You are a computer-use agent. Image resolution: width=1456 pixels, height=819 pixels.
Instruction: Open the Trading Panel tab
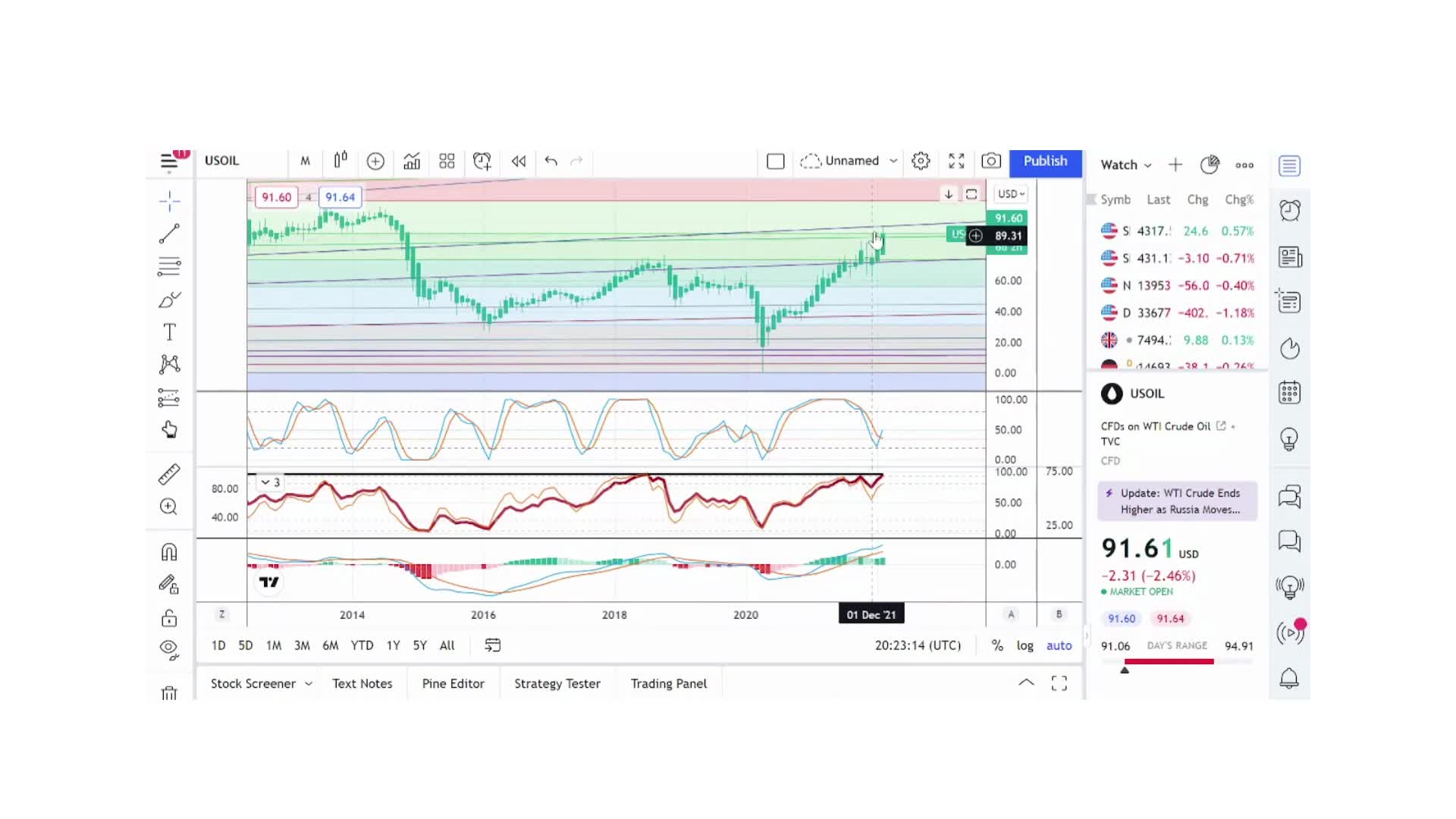click(x=669, y=683)
